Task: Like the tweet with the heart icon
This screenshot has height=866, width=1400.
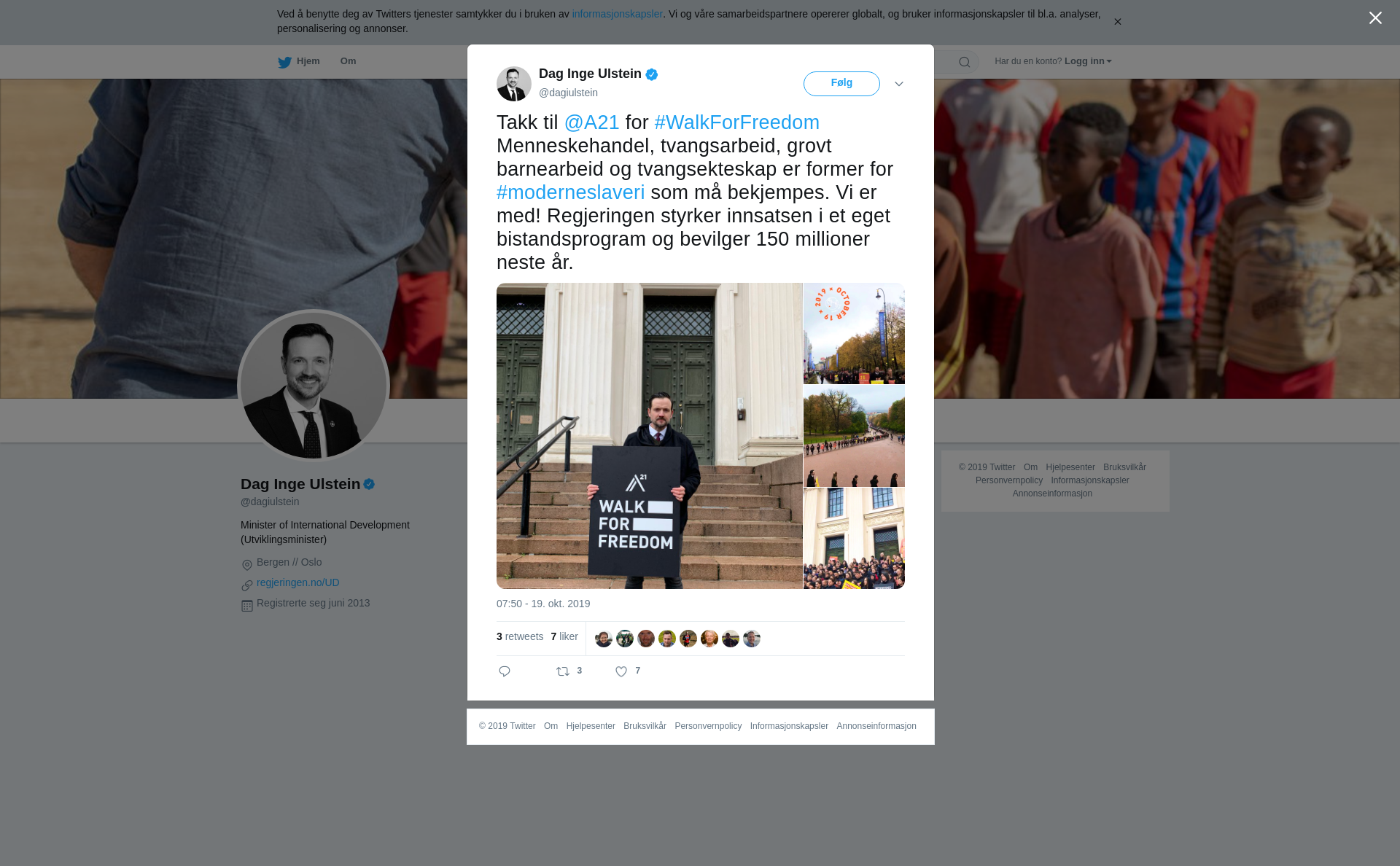Action: [621, 671]
